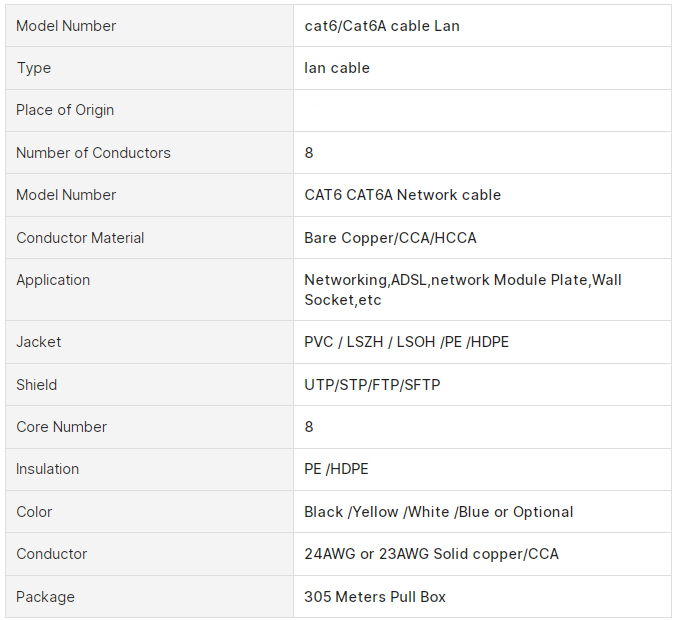Select 'CAT6 CAT6A Network cable' text
The height and width of the screenshot is (620, 682).
[403, 195]
